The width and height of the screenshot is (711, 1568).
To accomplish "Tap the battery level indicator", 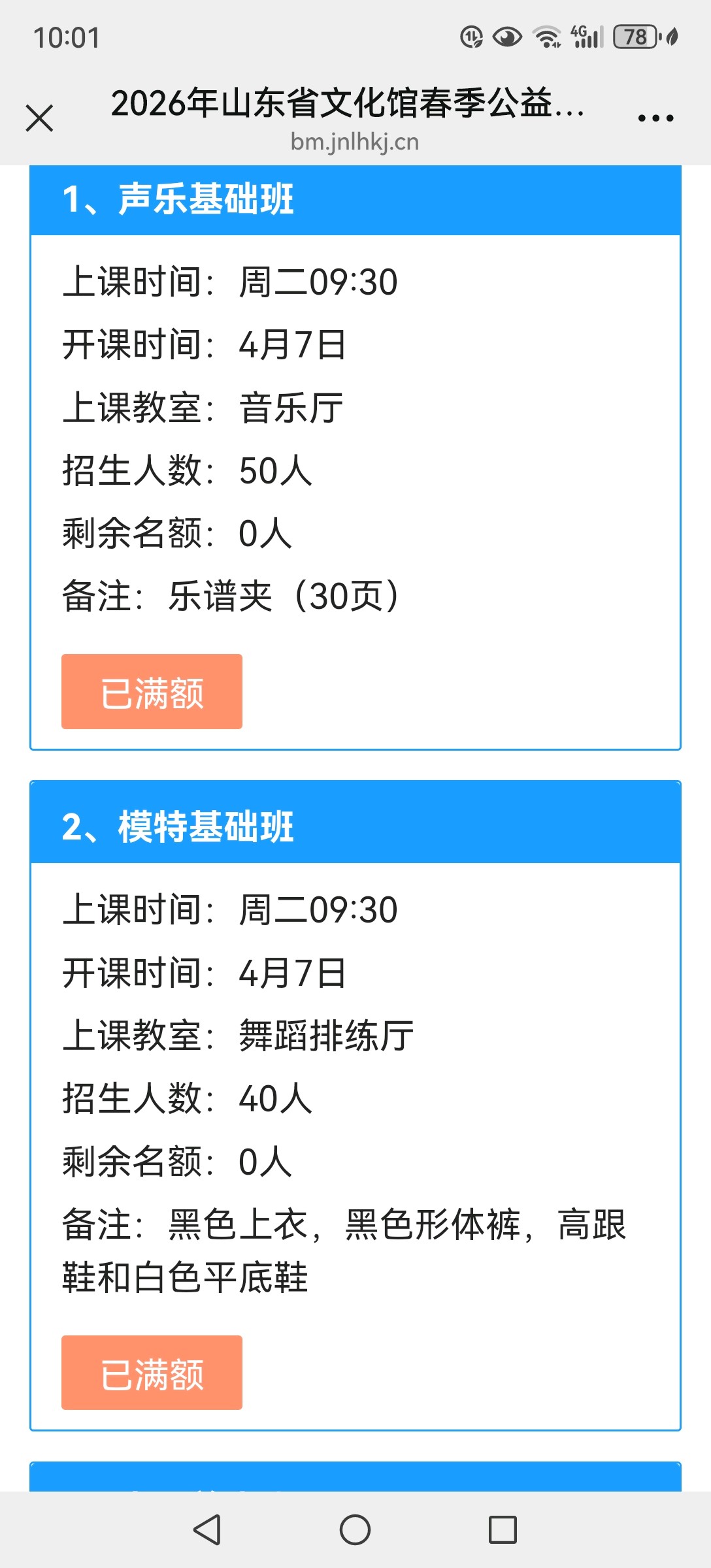I will tap(635, 37).
